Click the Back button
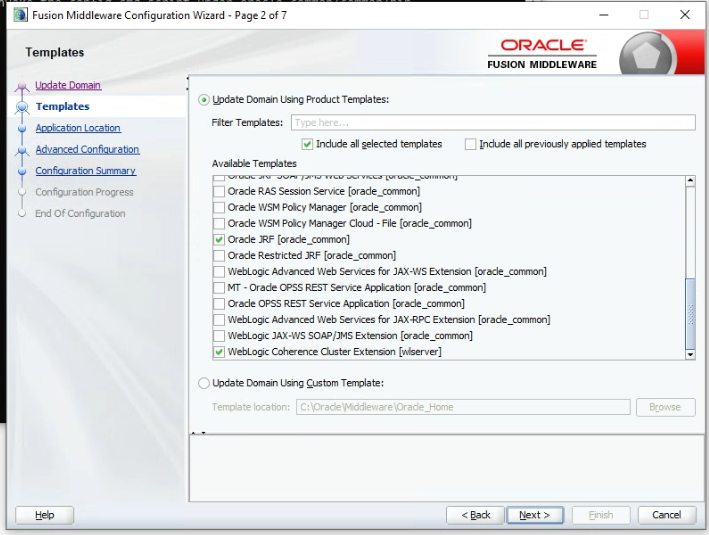This screenshot has width=709, height=535. 475,515
